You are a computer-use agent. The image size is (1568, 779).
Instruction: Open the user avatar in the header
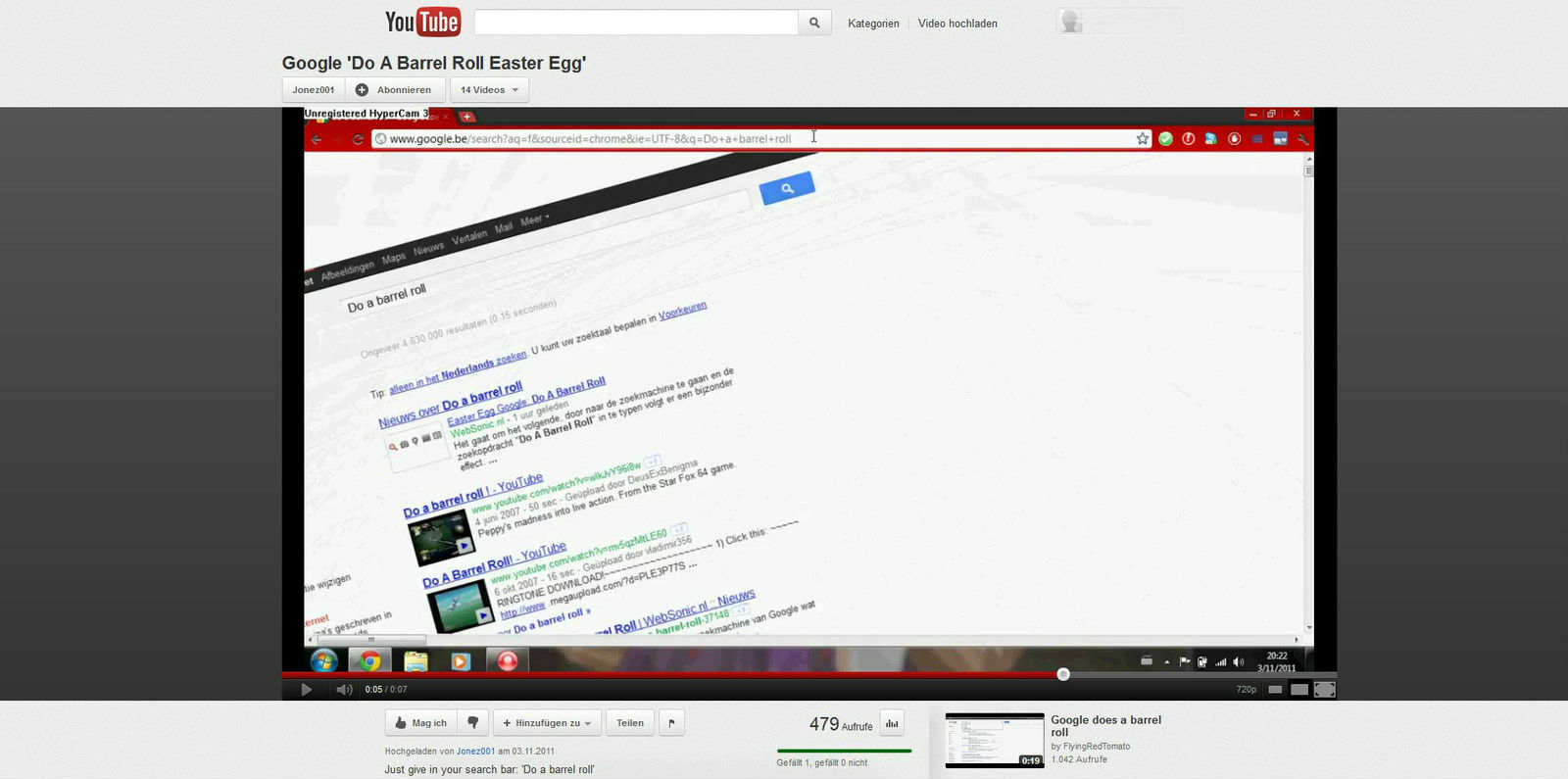click(1071, 22)
